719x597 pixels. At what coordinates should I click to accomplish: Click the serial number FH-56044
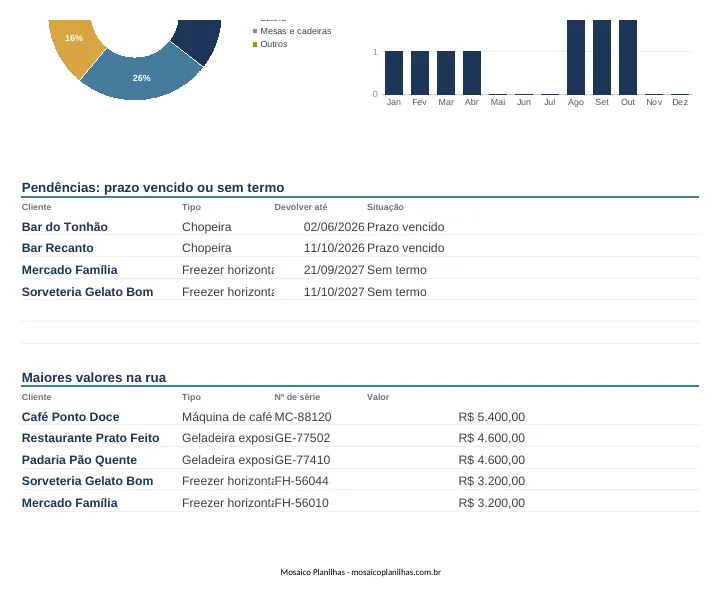click(x=301, y=481)
